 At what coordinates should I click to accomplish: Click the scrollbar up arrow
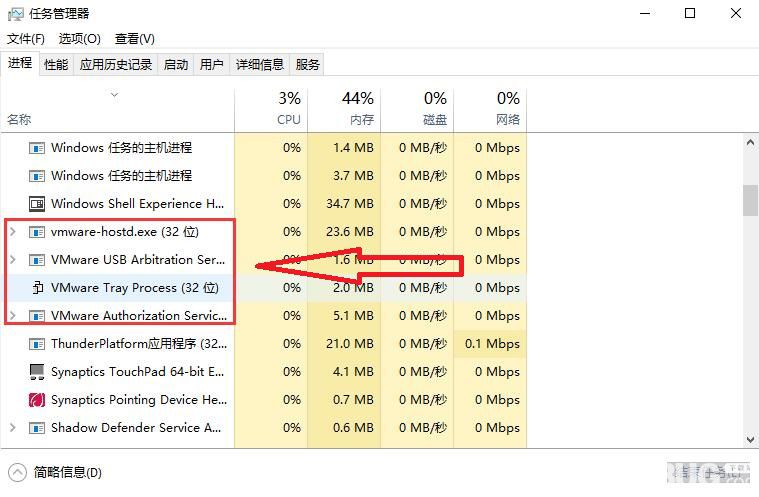point(750,142)
